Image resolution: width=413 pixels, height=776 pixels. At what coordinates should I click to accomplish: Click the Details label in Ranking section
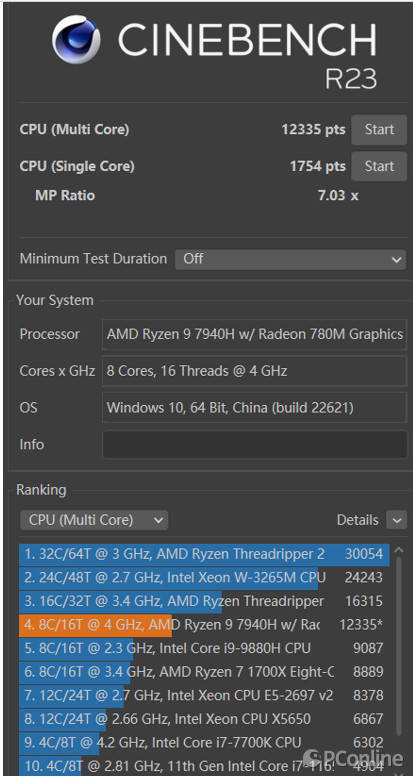[357, 520]
